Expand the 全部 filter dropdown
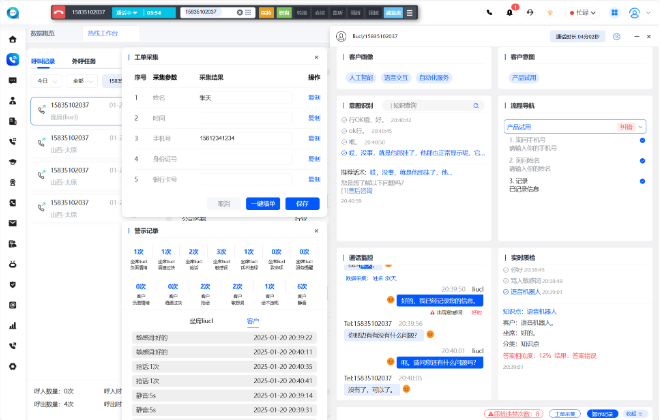 (x=82, y=80)
